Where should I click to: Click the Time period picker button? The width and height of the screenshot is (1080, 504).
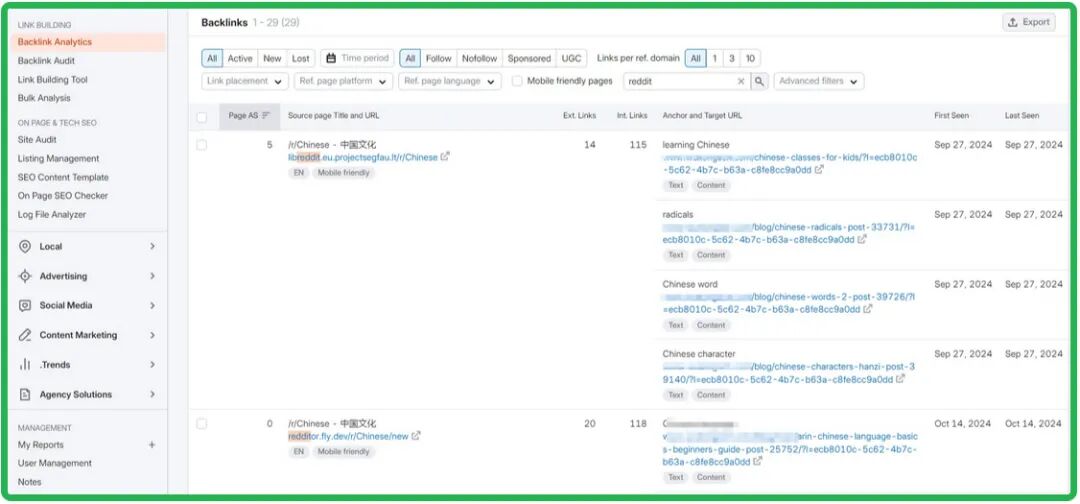(x=357, y=59)
